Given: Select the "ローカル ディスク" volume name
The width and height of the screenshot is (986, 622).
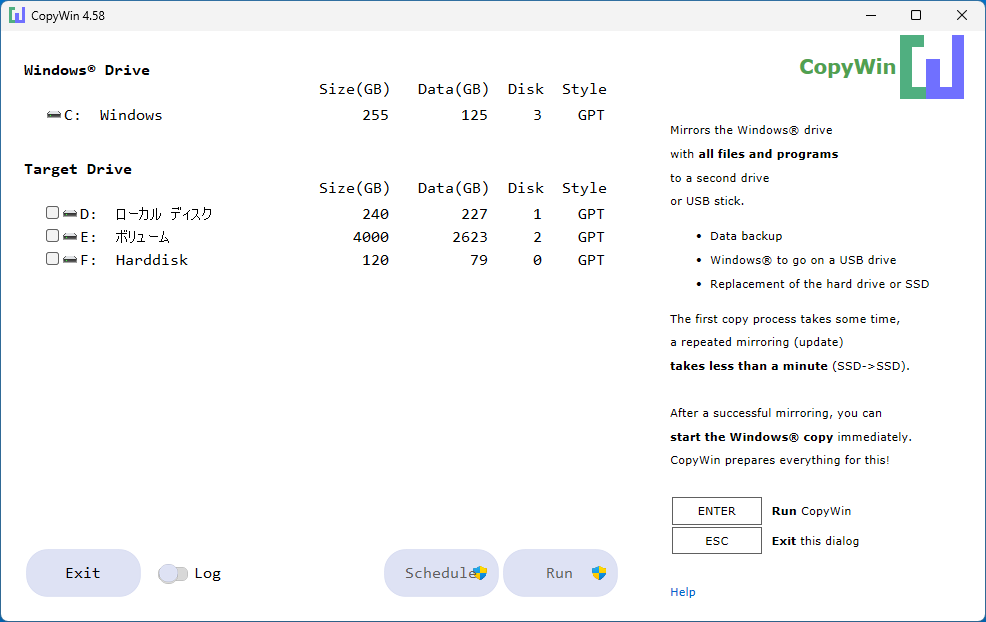Looking at the screenshot, I should pyautogui.click(x=163, y=214).
